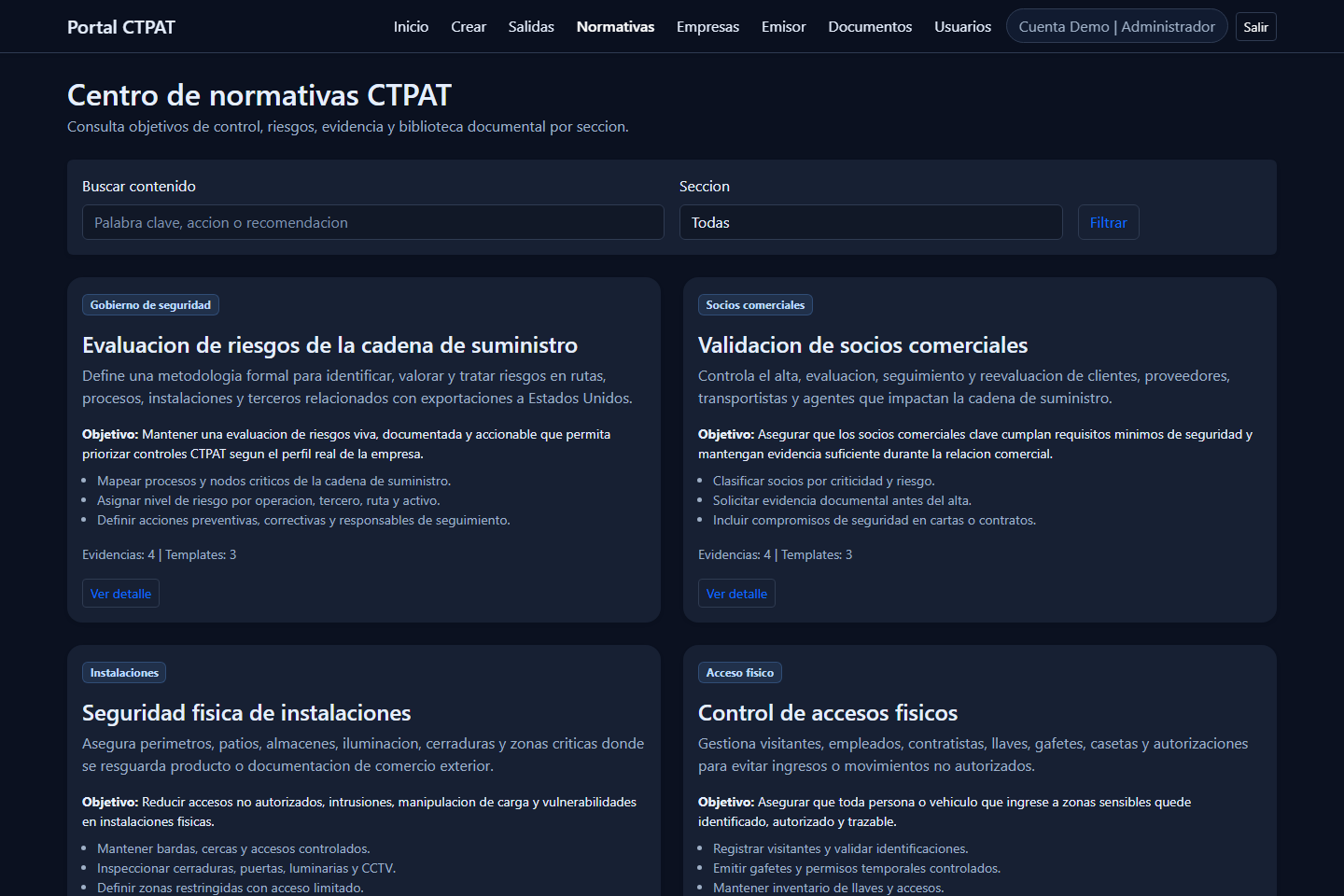Click the Validacion de socios comerciales heading
Screen dimensions: 1344x896
(862, 345)
